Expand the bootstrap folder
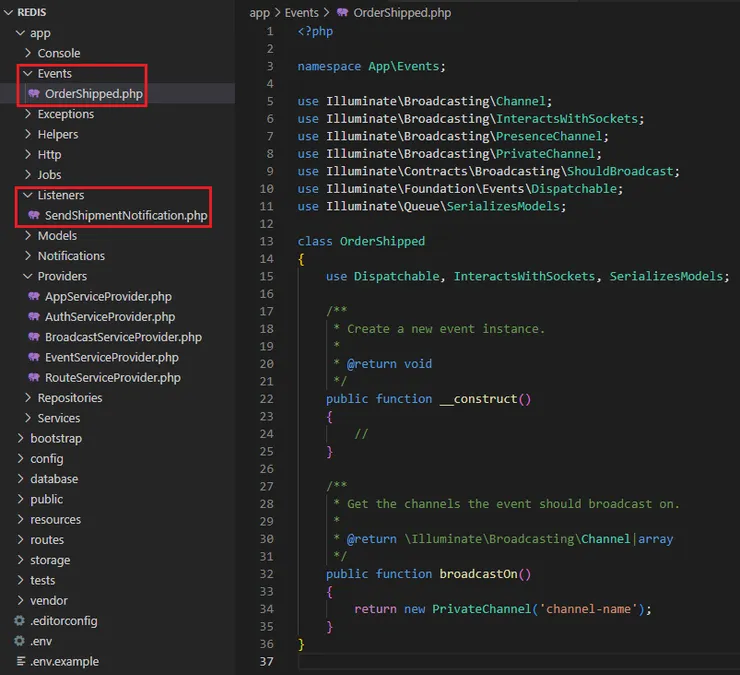 pos(21,439)
